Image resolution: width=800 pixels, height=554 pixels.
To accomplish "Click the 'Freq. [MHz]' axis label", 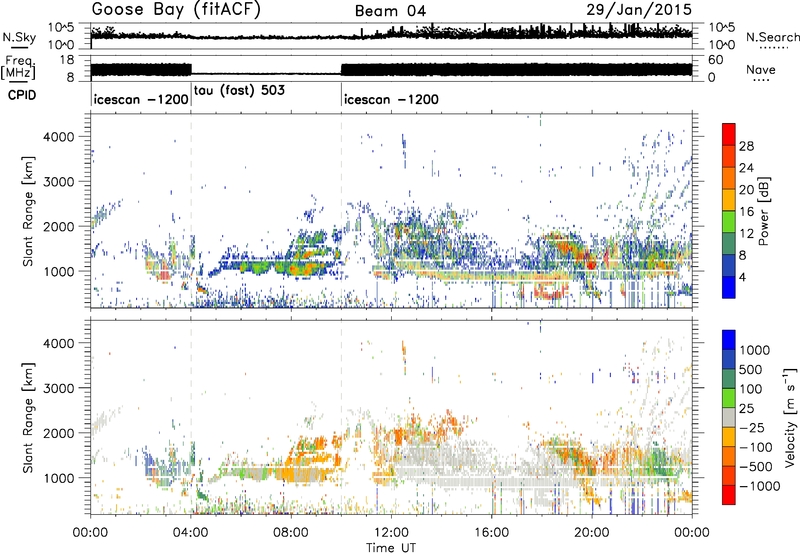I will [19, 67].
